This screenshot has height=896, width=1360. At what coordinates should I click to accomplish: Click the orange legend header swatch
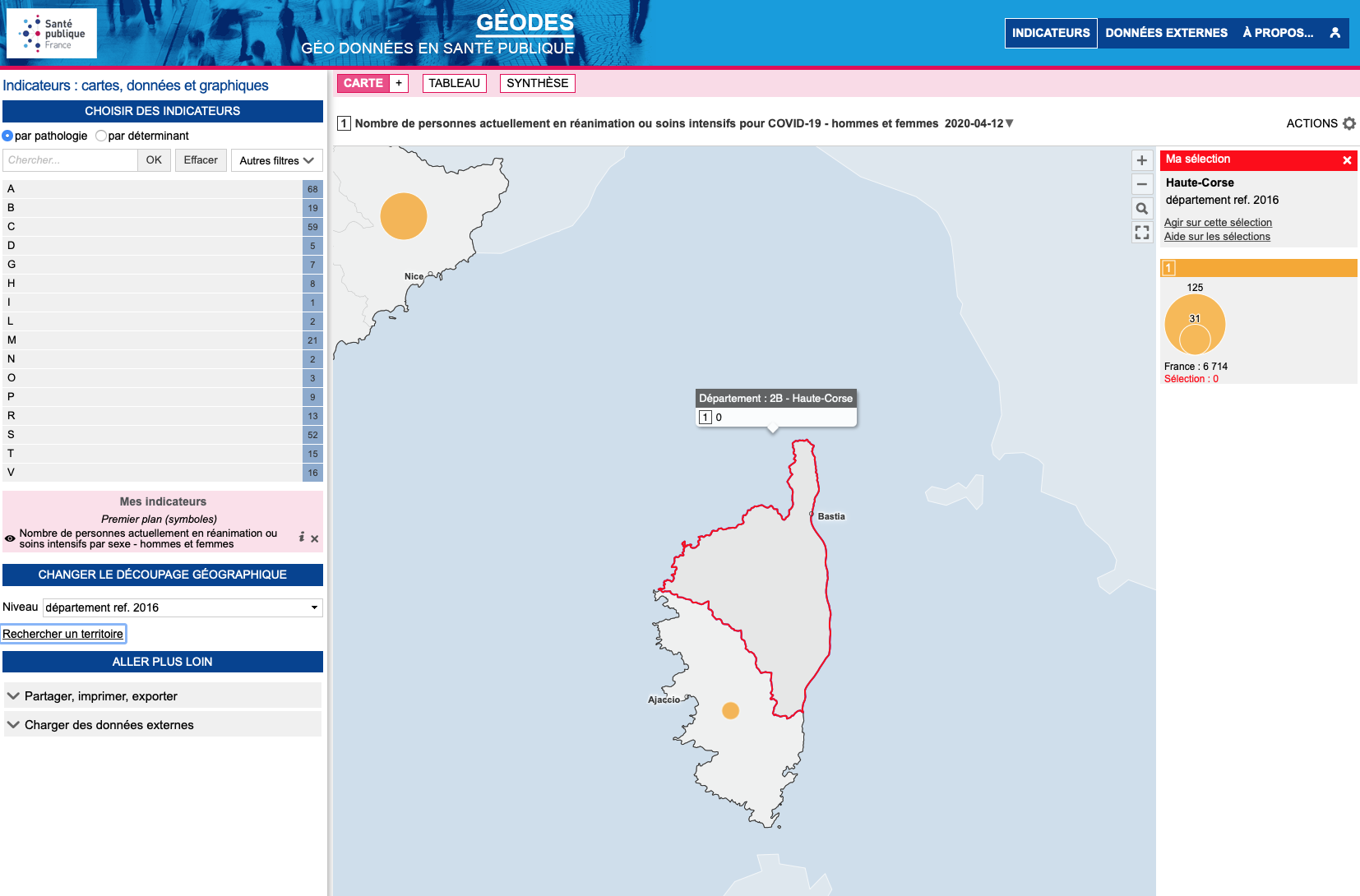[x=1258, y=268]
